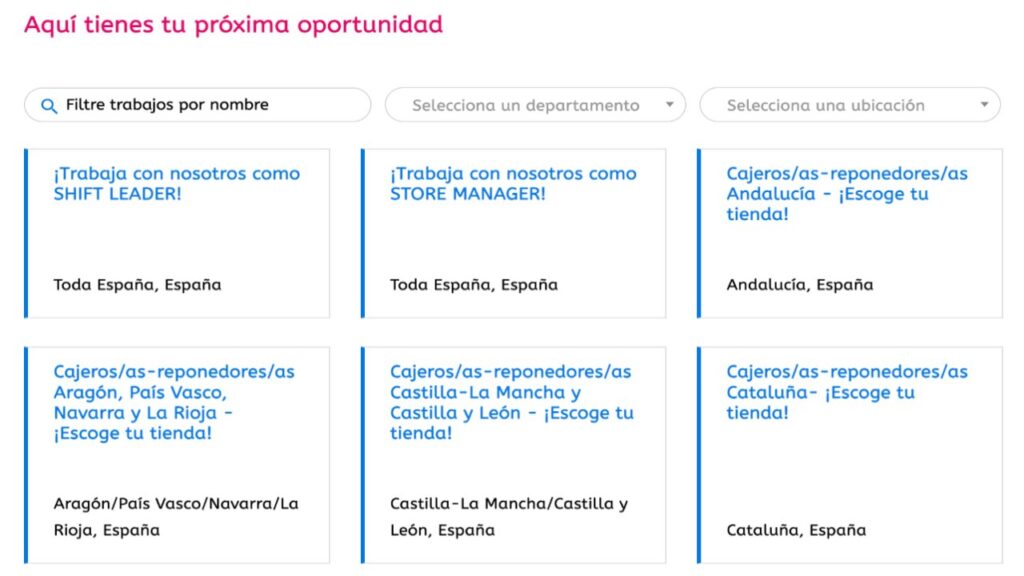Click the blue accent bar on the STORE MANAGER card
The height and width of the screenshot is (576, 1024).
tap(361, 232)
